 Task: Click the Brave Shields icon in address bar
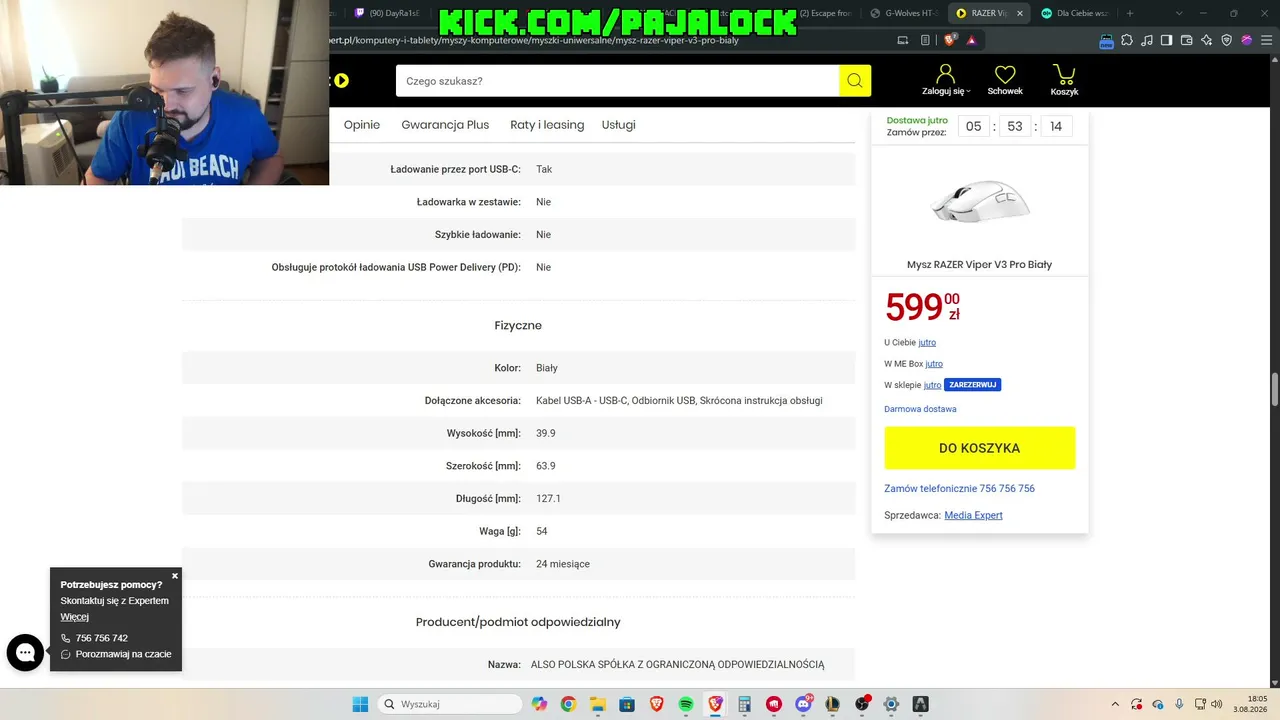(x=948, y=40)
